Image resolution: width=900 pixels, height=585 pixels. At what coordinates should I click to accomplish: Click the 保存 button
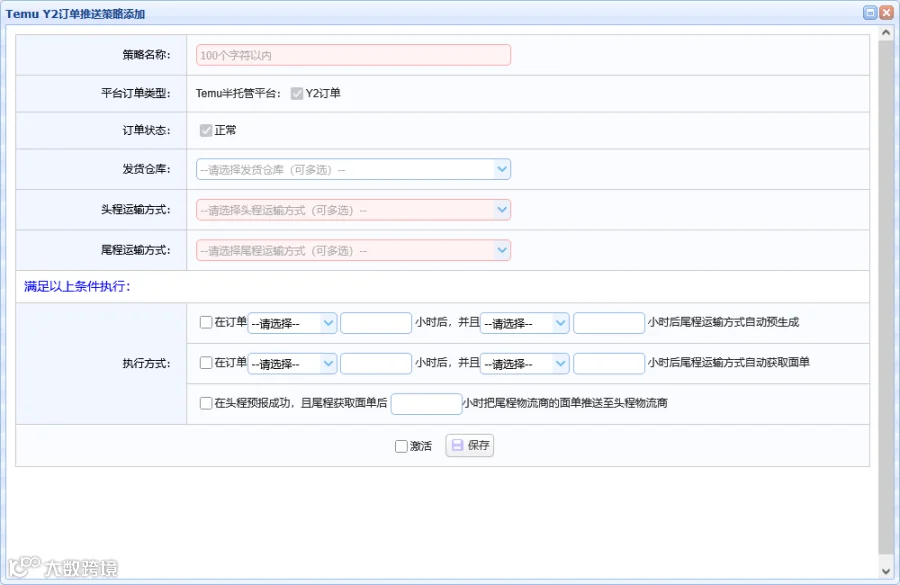click(470, 445)
